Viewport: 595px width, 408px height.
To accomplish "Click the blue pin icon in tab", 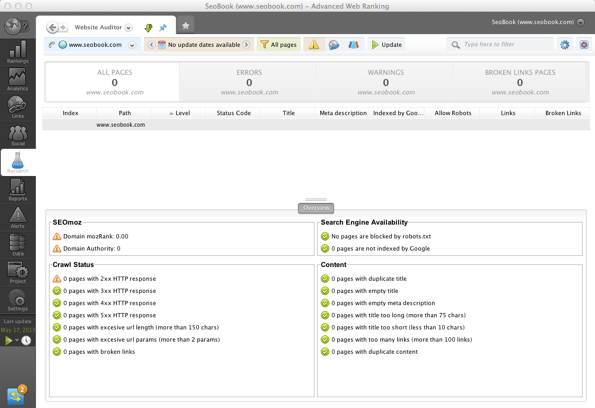I will 163,28.
